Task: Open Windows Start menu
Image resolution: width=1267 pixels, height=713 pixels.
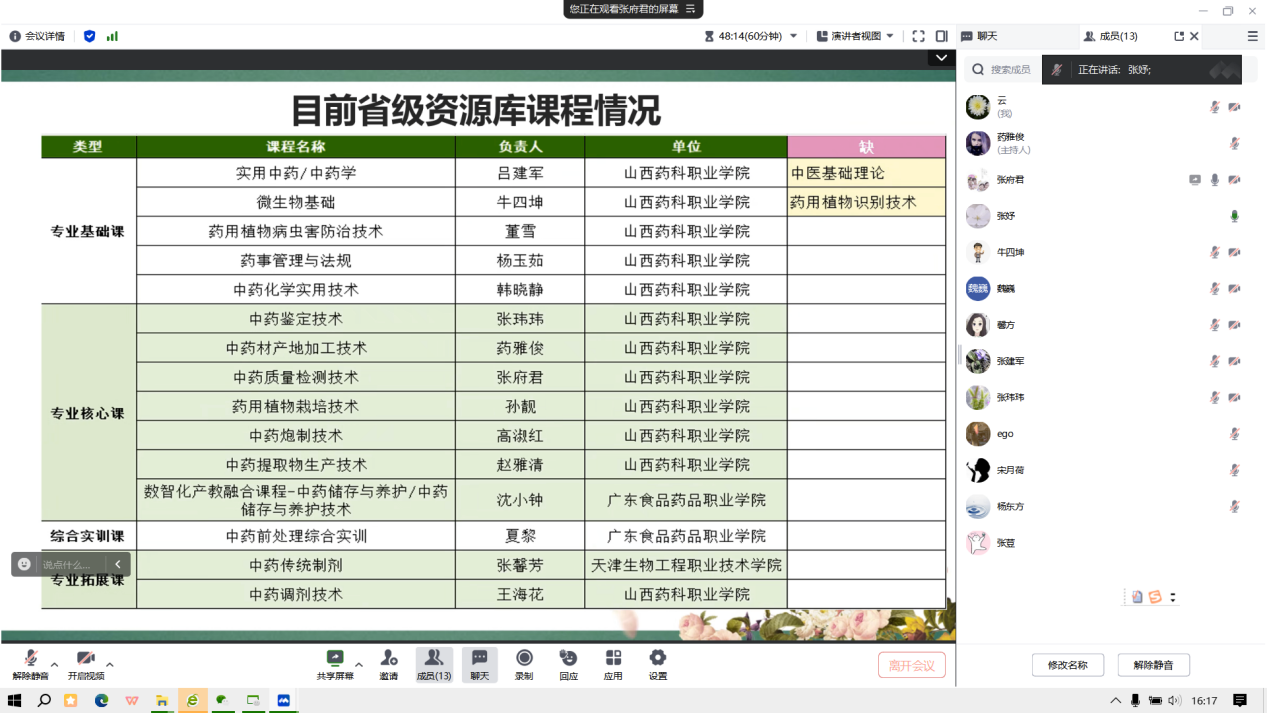Action: click(x=15, y=701)
